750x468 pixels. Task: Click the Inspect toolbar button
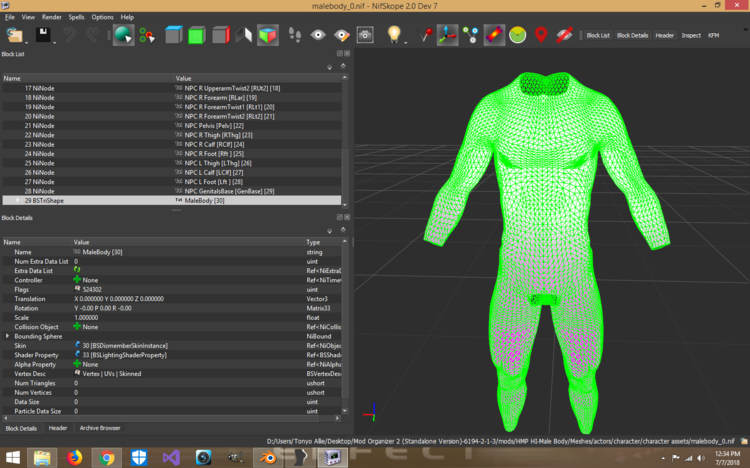pos(691,35)
